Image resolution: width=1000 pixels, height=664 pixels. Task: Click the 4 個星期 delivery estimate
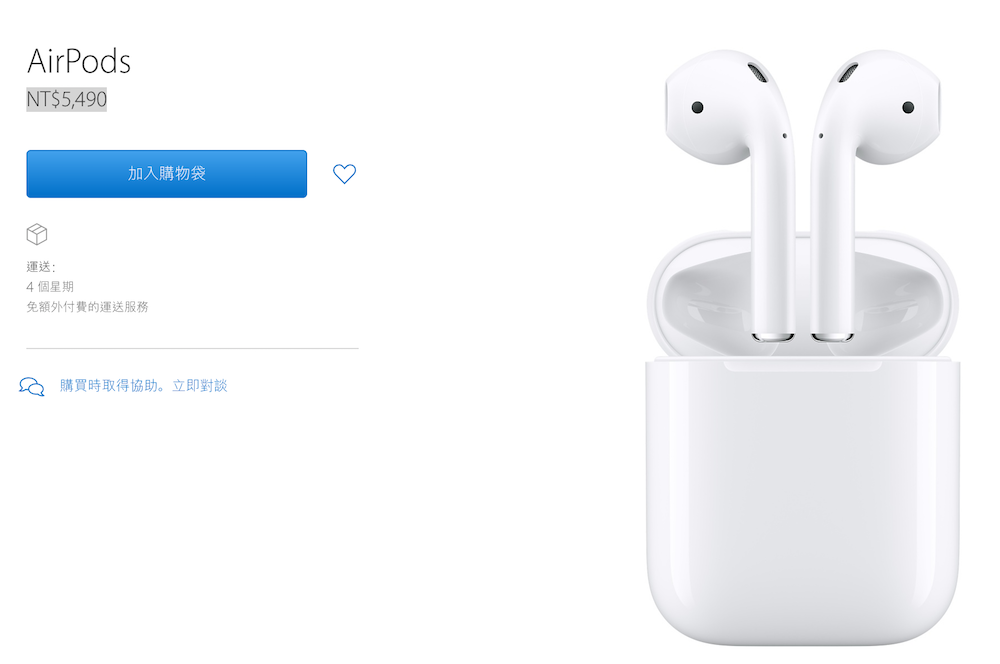coord(50,286)
